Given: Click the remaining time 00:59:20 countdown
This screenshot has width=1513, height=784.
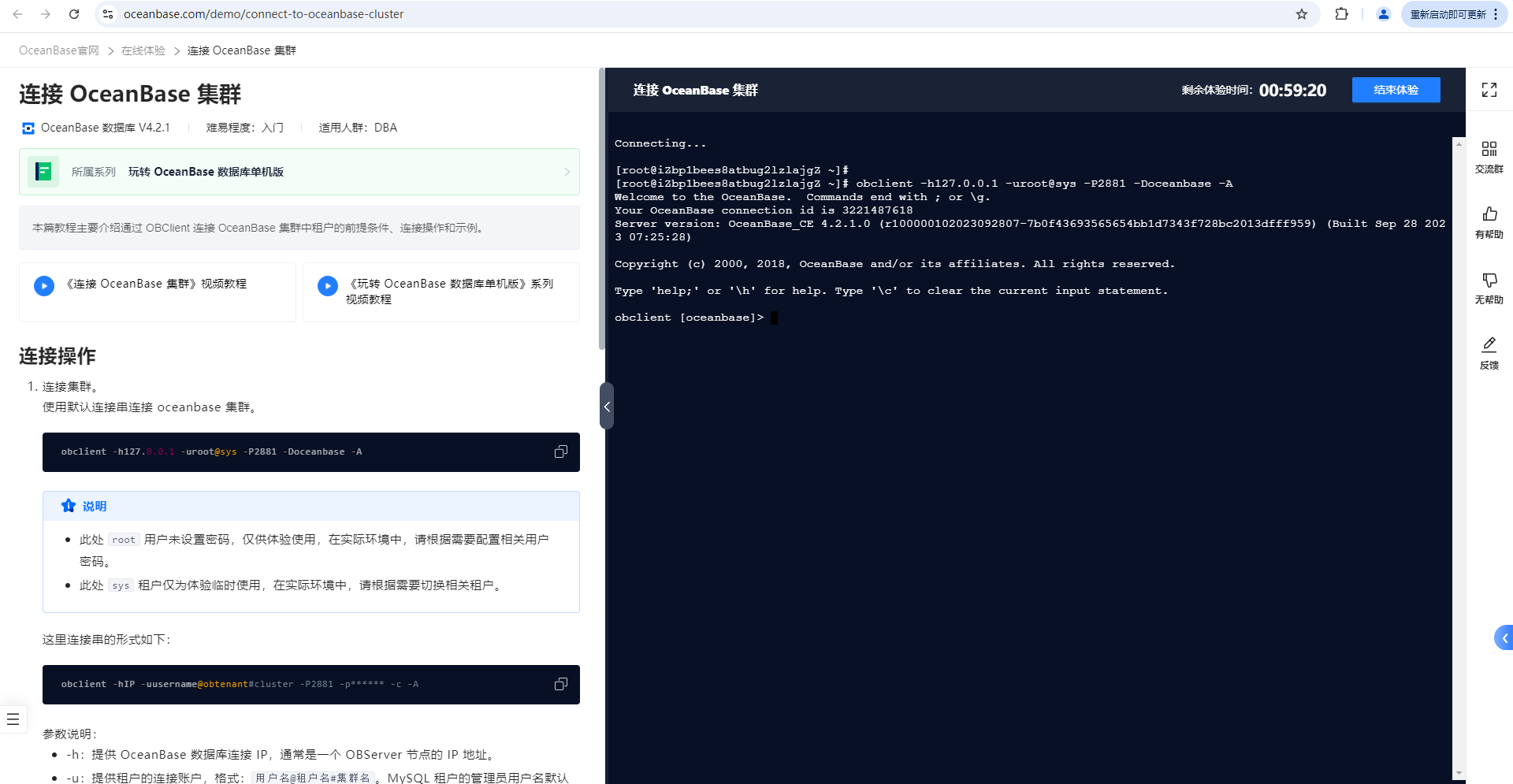Looking at the screenshot, I should click(x=1292, y=90).
